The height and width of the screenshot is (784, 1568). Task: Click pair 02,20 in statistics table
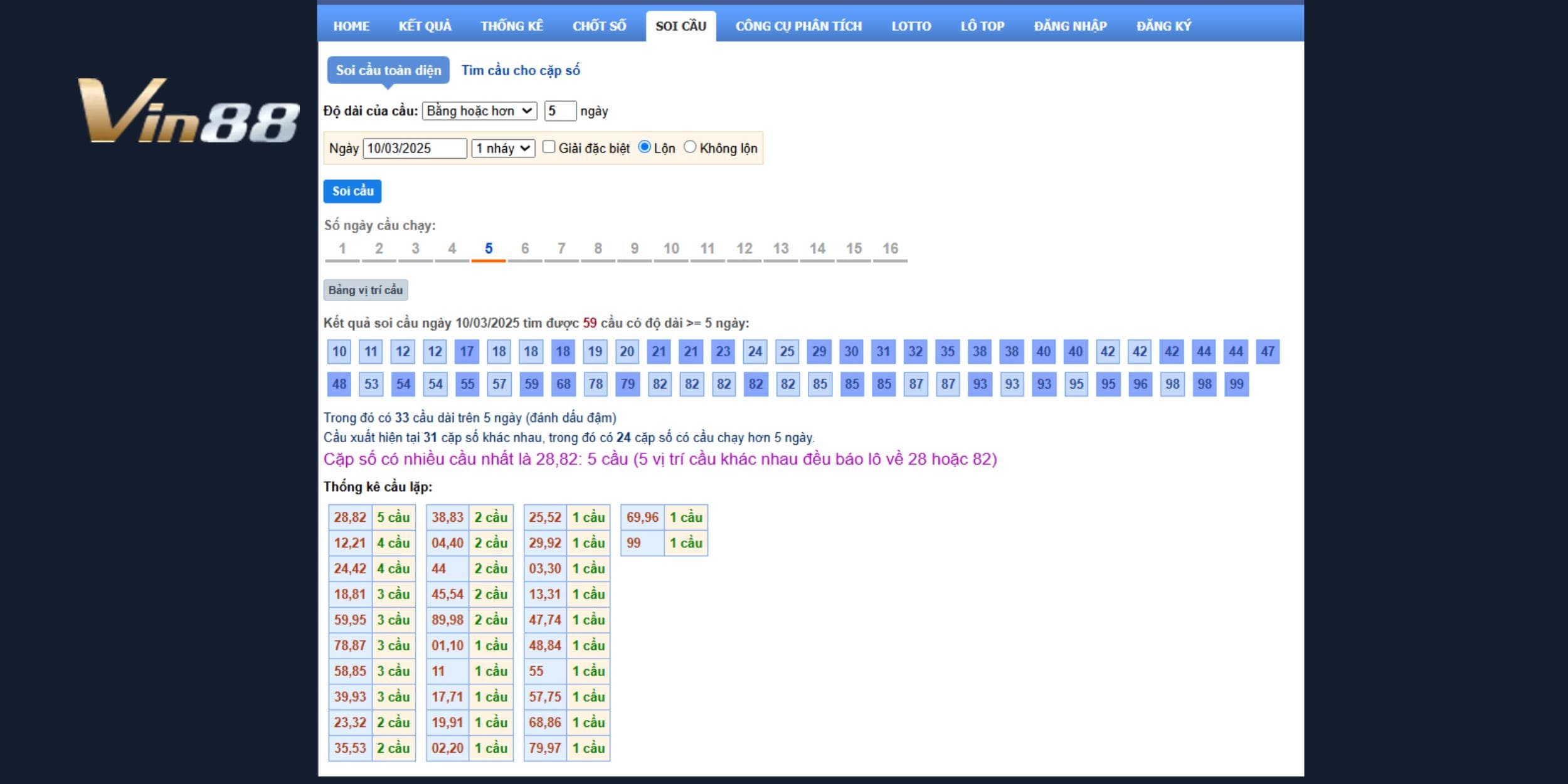pyautogui.click(x=447, y=749)
